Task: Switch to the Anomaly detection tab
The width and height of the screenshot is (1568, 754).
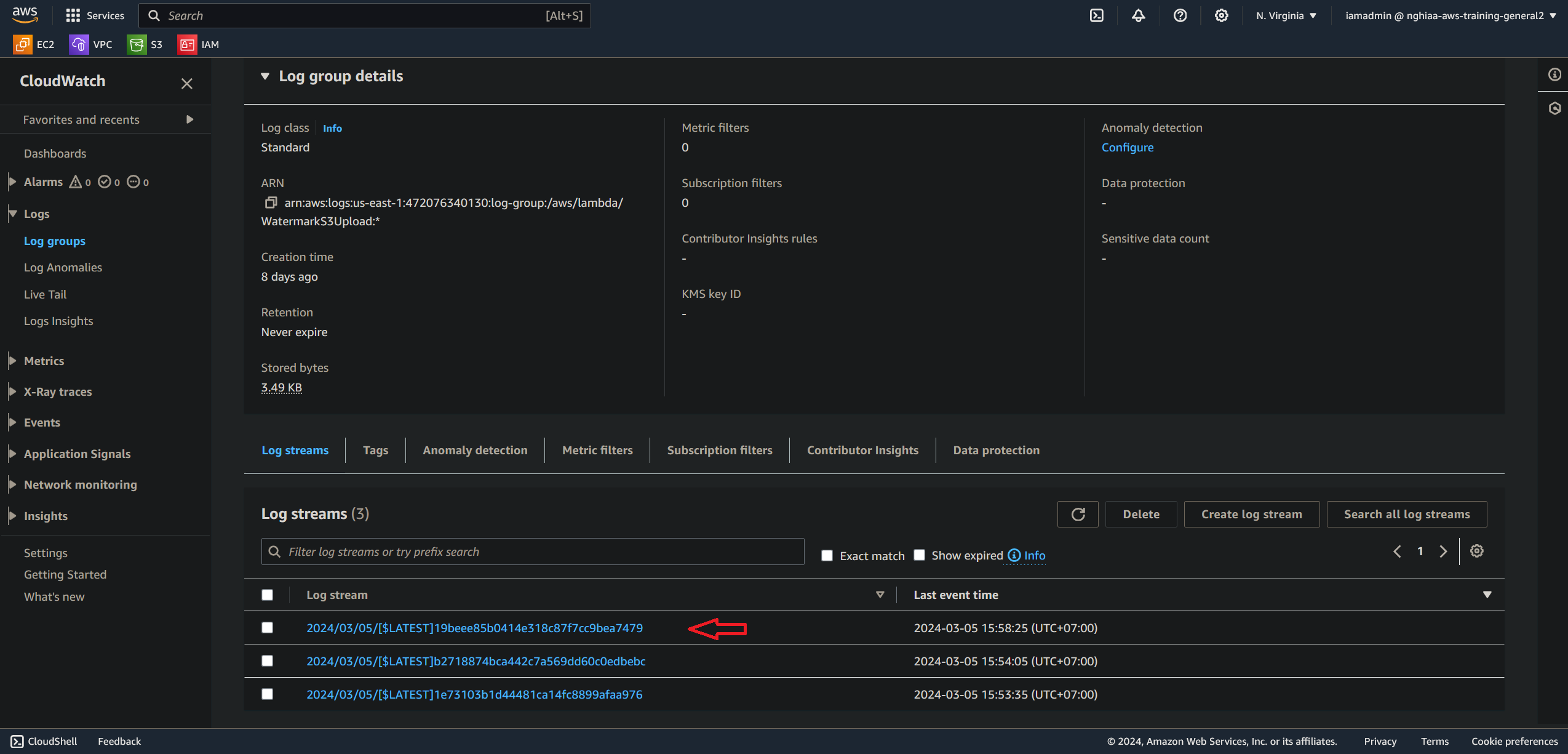Action: (x=475, y=450)
